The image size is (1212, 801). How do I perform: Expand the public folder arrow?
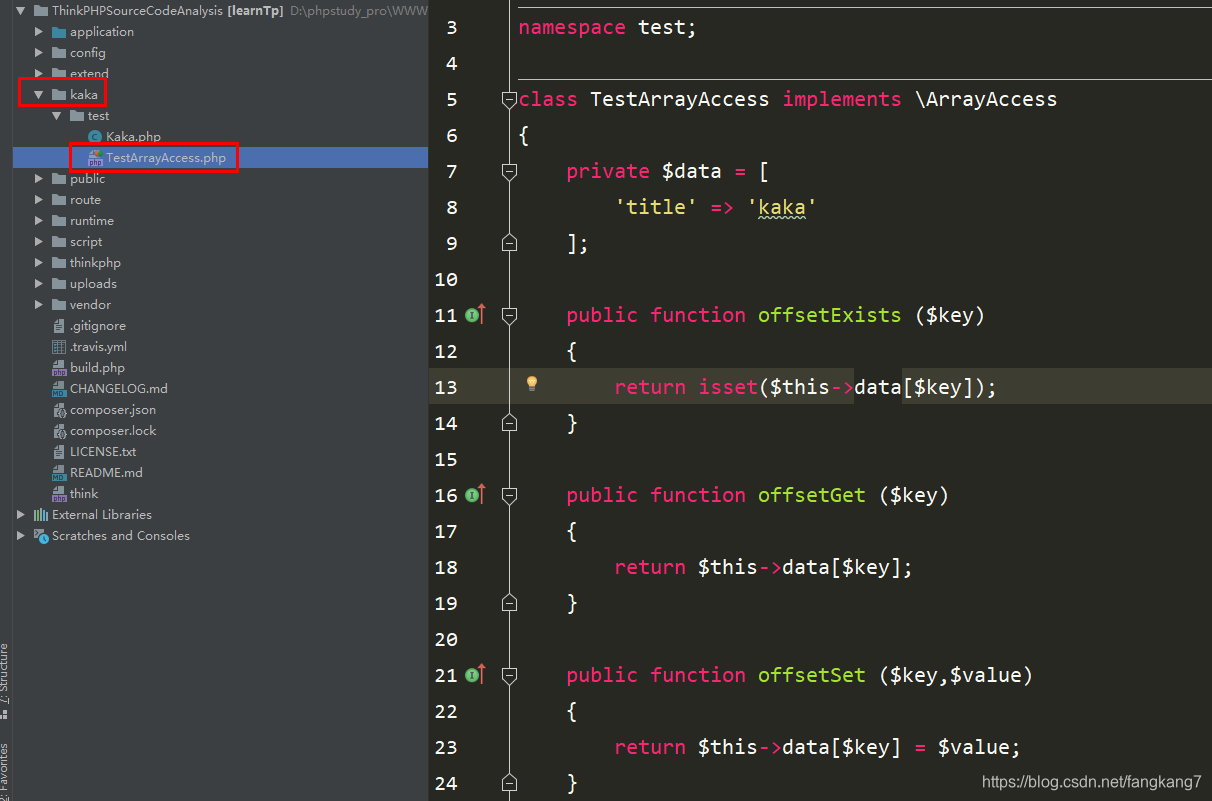click(x=39, y=179)
